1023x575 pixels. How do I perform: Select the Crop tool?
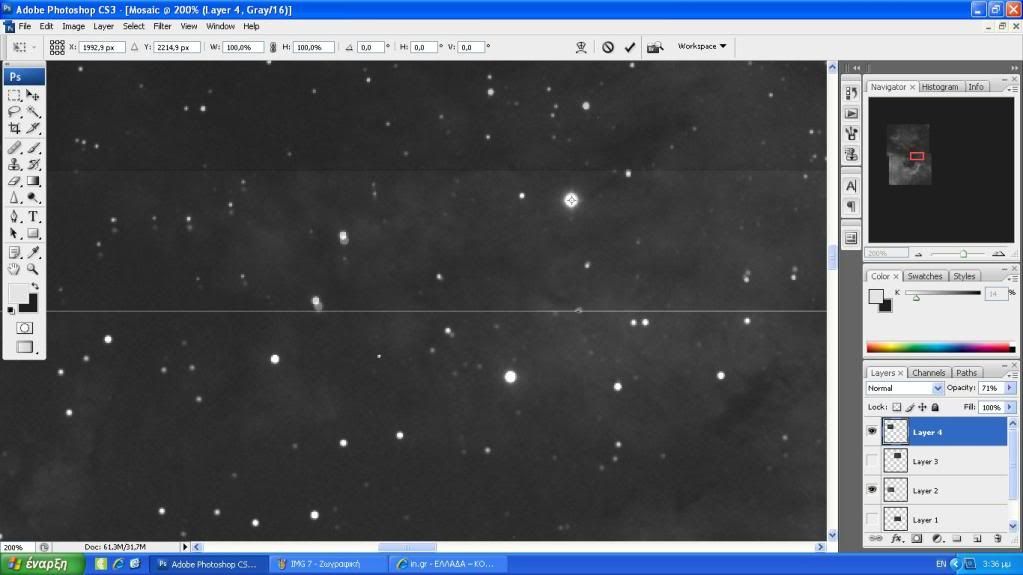tap(14, 128)
